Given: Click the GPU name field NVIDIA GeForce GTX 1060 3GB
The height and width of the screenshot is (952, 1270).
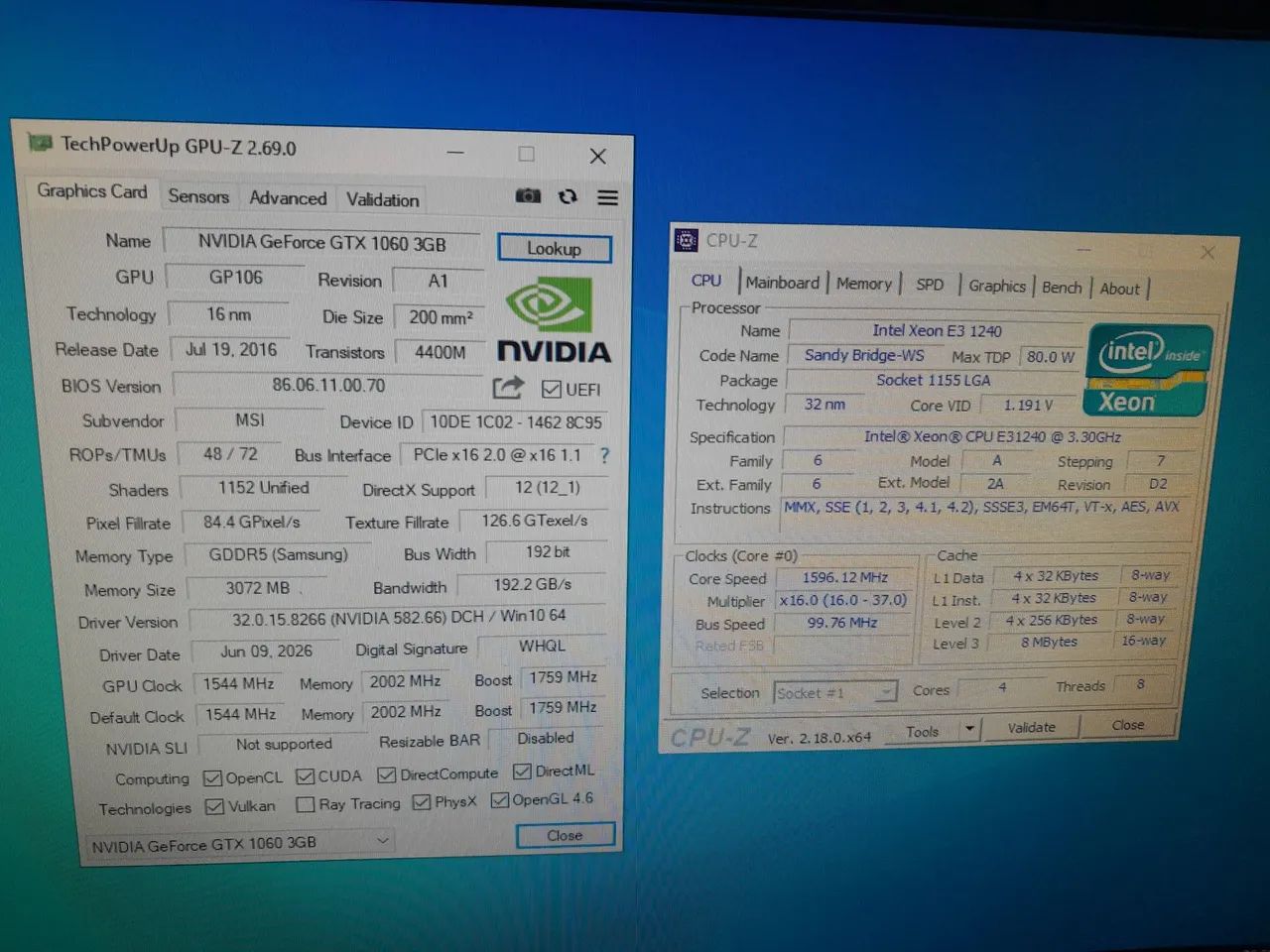Looking at the screenshot, I should click(322, 242).
